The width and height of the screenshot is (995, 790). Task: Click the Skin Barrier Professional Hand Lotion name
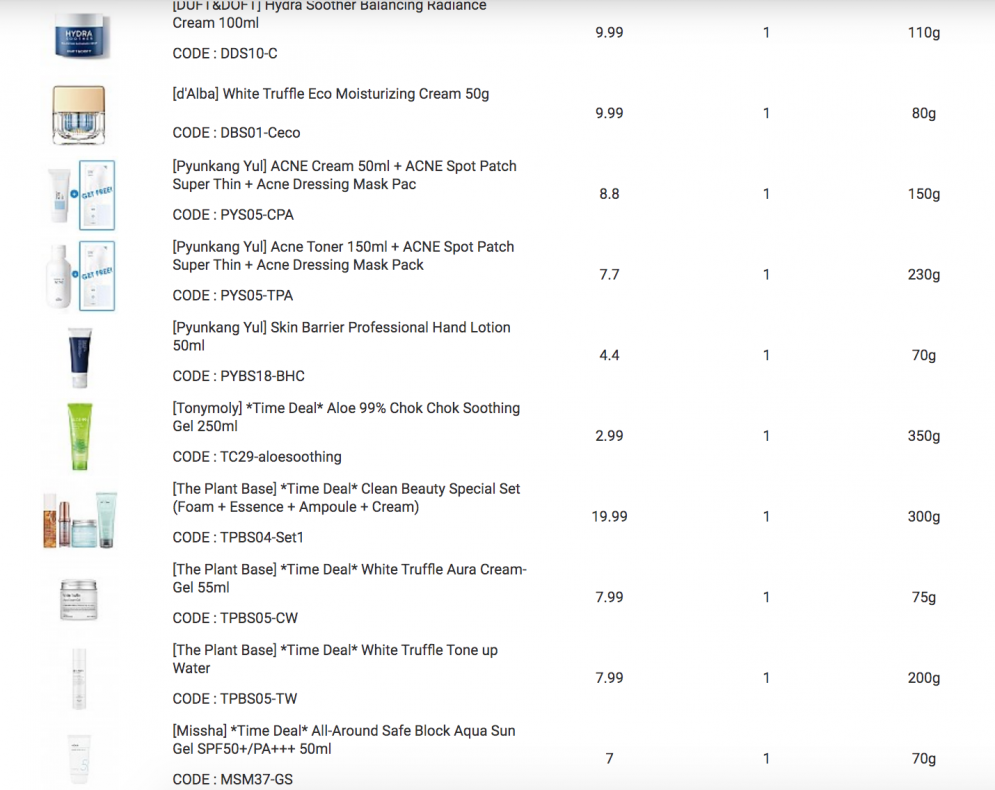(341, 336)
